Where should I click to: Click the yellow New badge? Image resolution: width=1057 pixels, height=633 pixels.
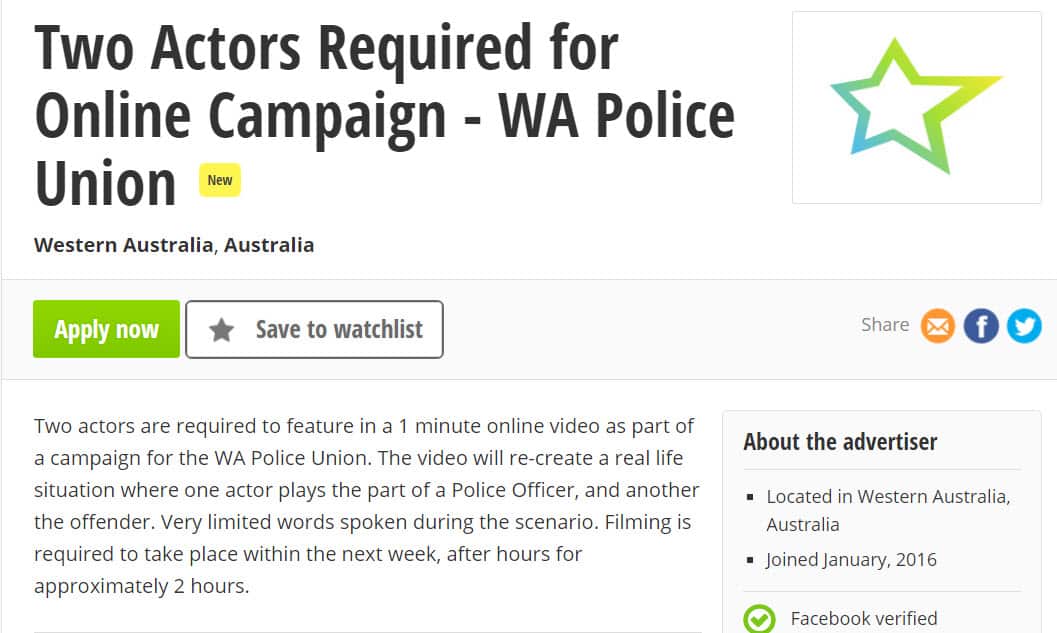tap(219, 180)
